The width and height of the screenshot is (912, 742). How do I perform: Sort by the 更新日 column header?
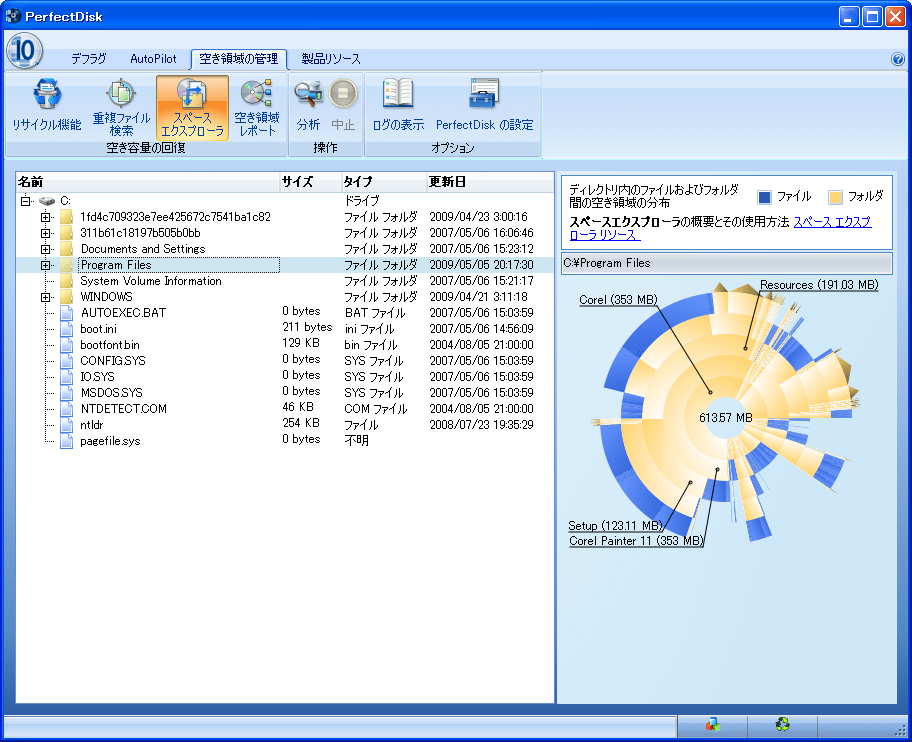pos(490,182)
